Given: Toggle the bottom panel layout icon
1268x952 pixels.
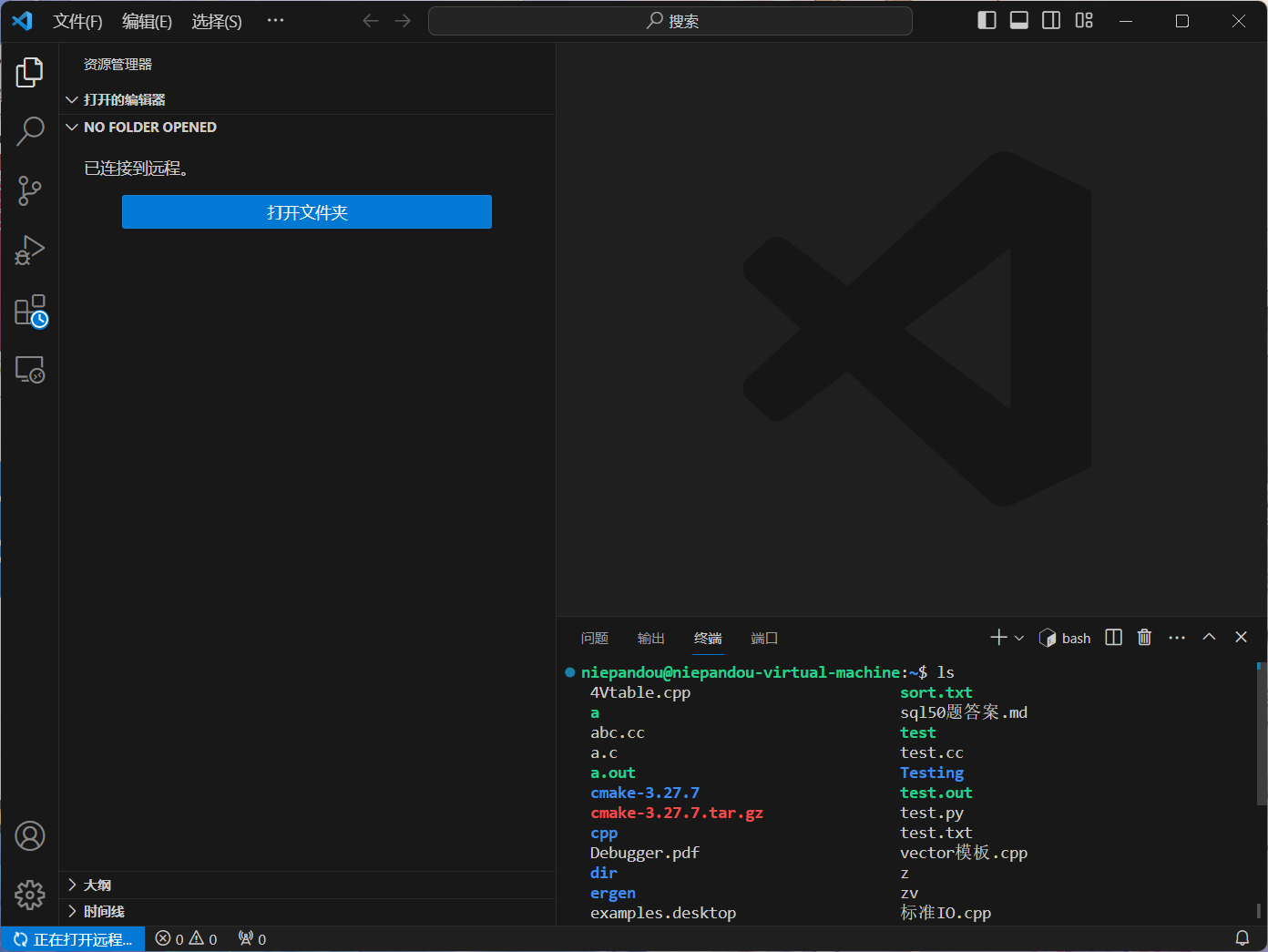Looking at the screenshot, I should point(1019,20).
